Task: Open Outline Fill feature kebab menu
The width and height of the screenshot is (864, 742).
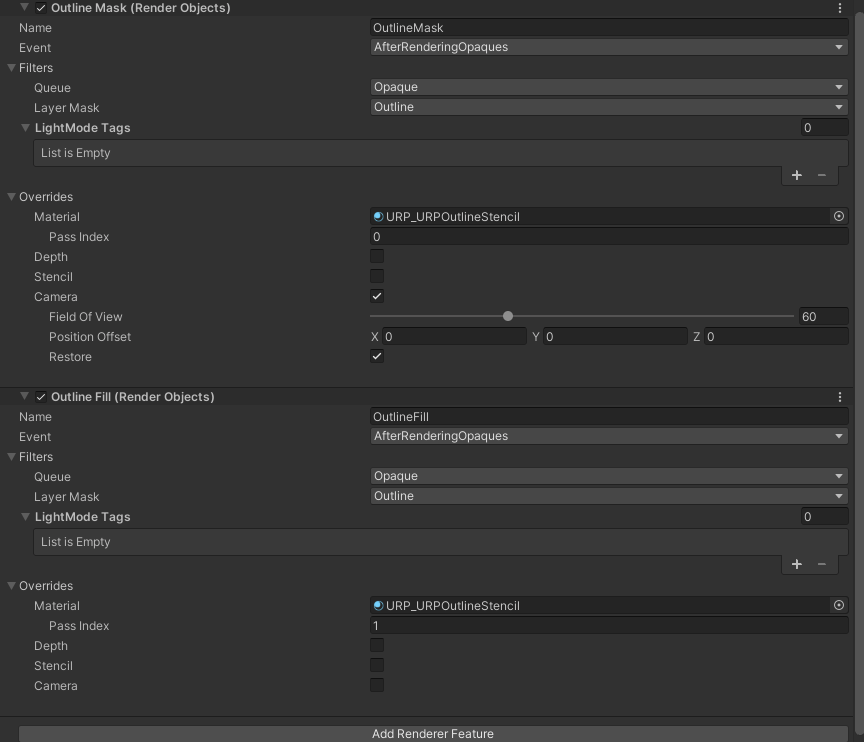Action: click(x=840, y=397)
